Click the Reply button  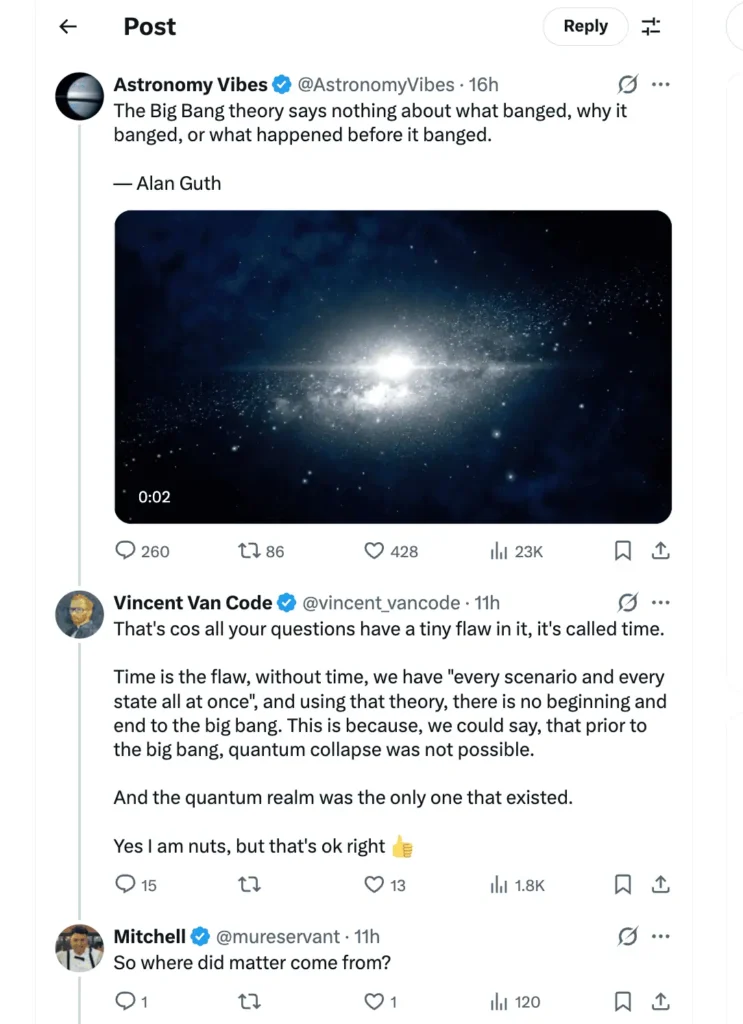[585, 27]
